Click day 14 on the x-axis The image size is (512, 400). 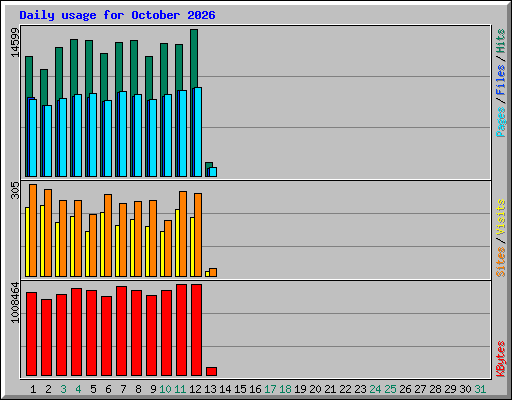pos(225,389)
